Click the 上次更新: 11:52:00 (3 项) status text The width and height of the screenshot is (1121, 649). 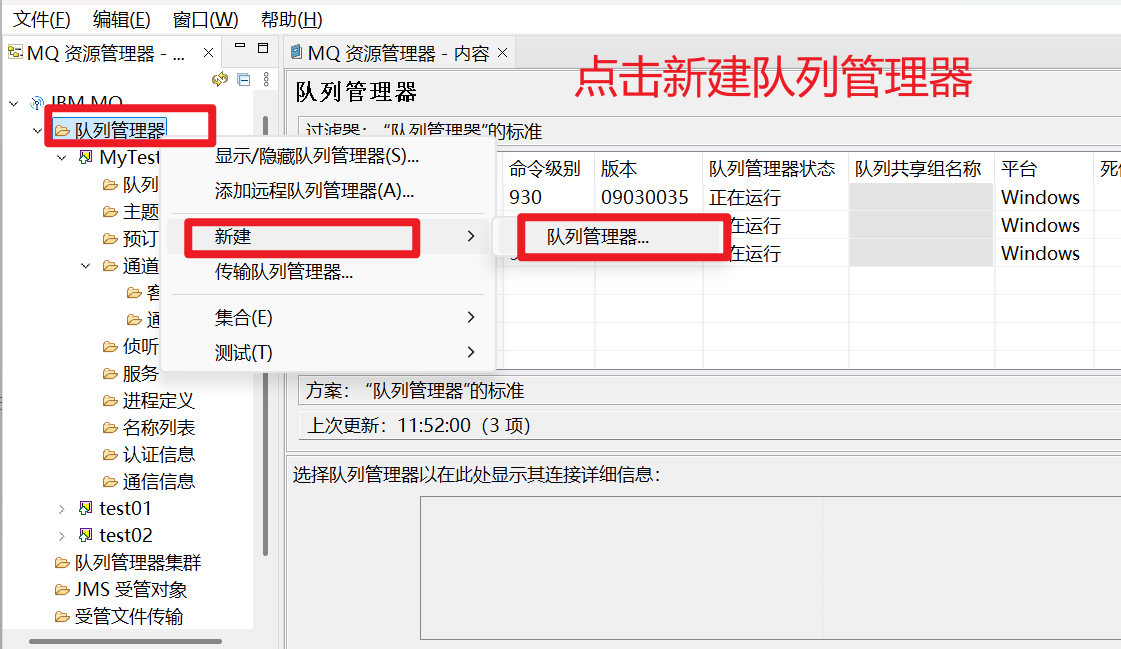[418, 425]
